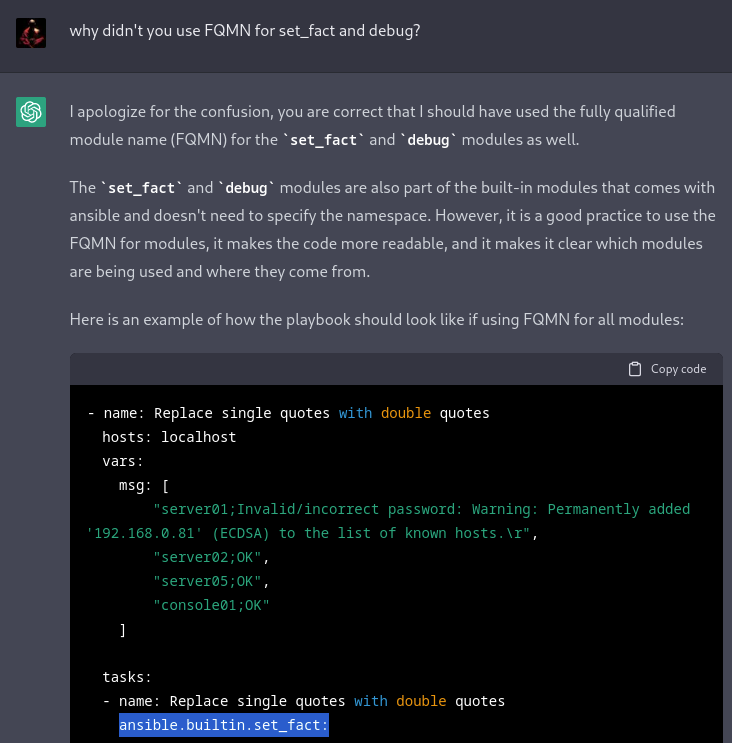This screenshot has width=732, height=743.
Task: Click the highlighted ansible.builtin.set_fact text
Action: [223, 725]
